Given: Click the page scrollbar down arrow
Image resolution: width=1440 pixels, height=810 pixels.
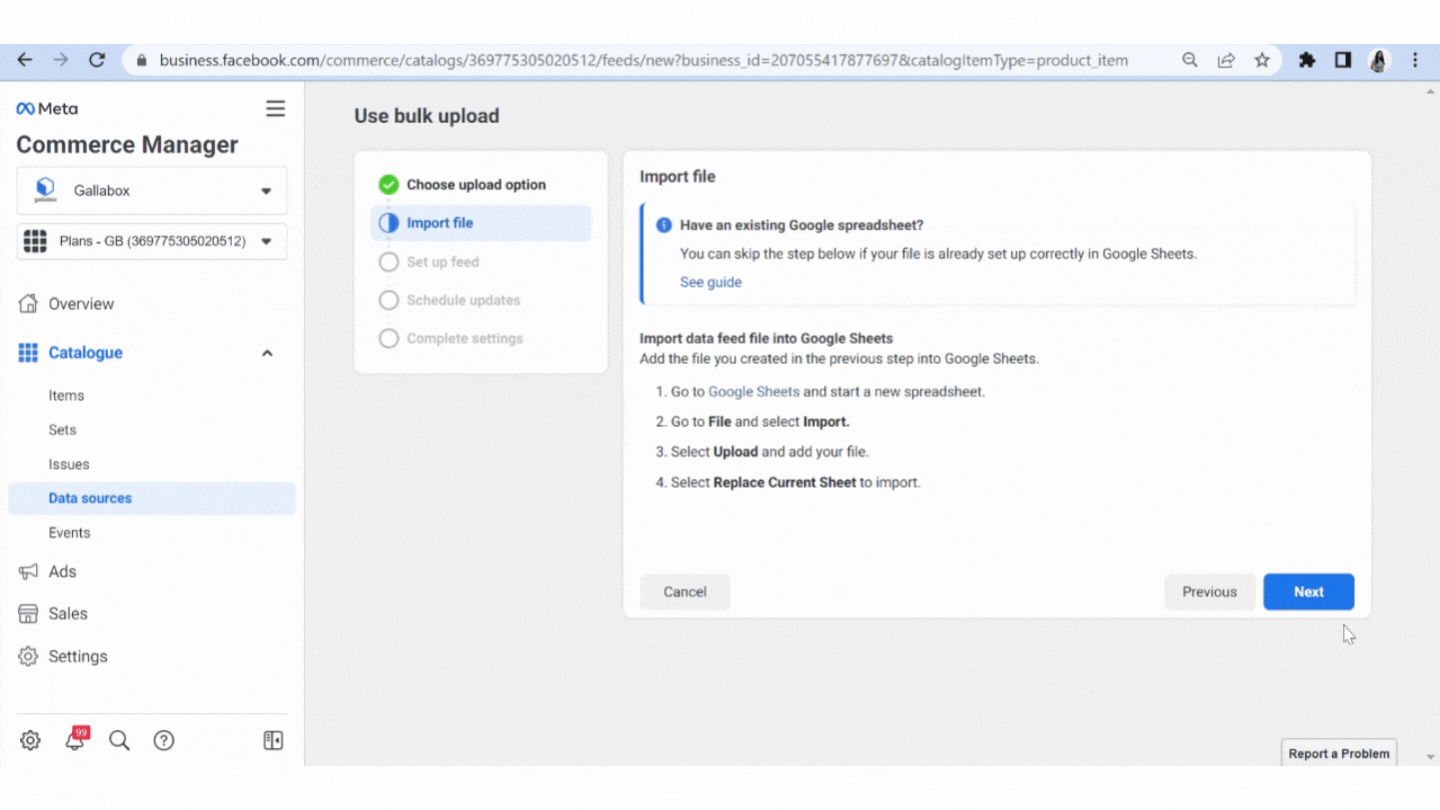Looking at the screenshot, I should tap(1430, 757).
